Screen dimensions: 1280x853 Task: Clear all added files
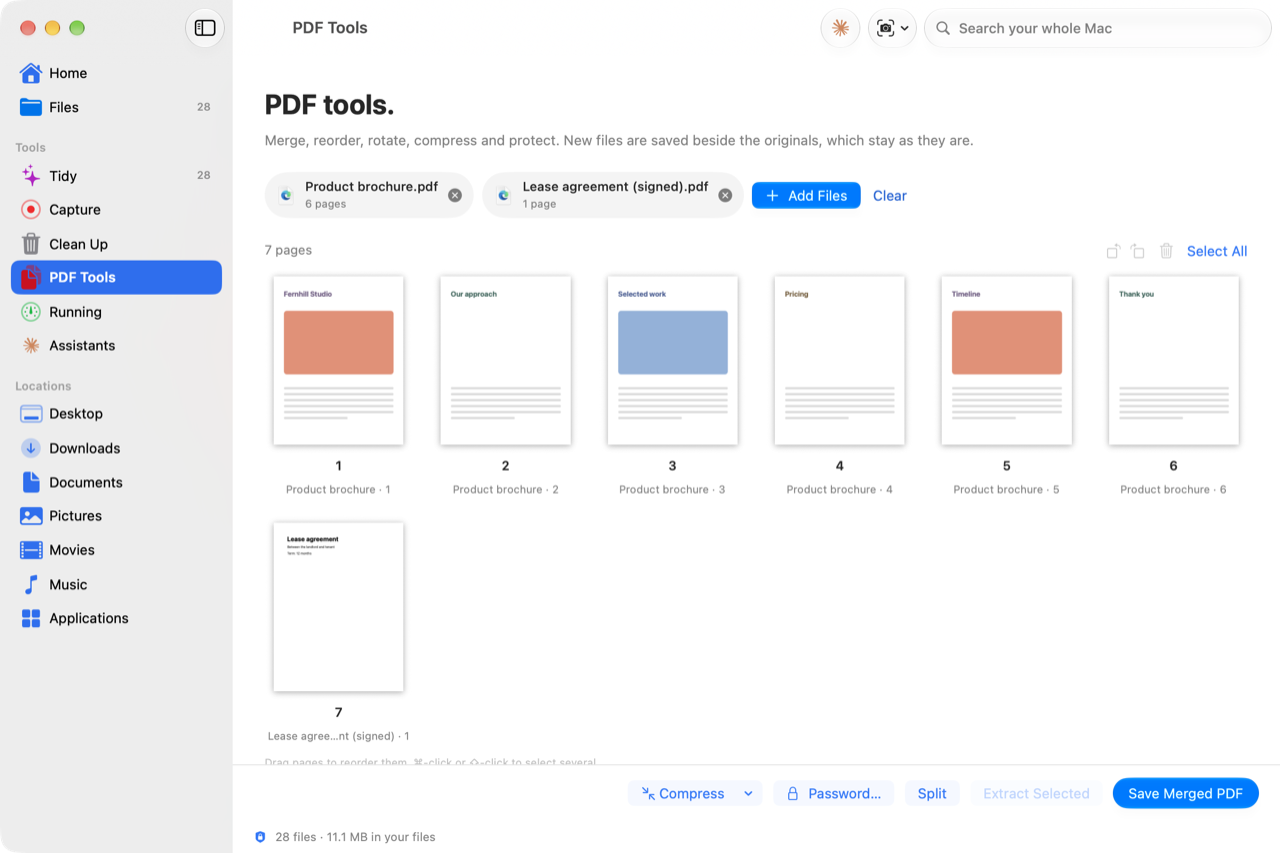click(890, 196)
